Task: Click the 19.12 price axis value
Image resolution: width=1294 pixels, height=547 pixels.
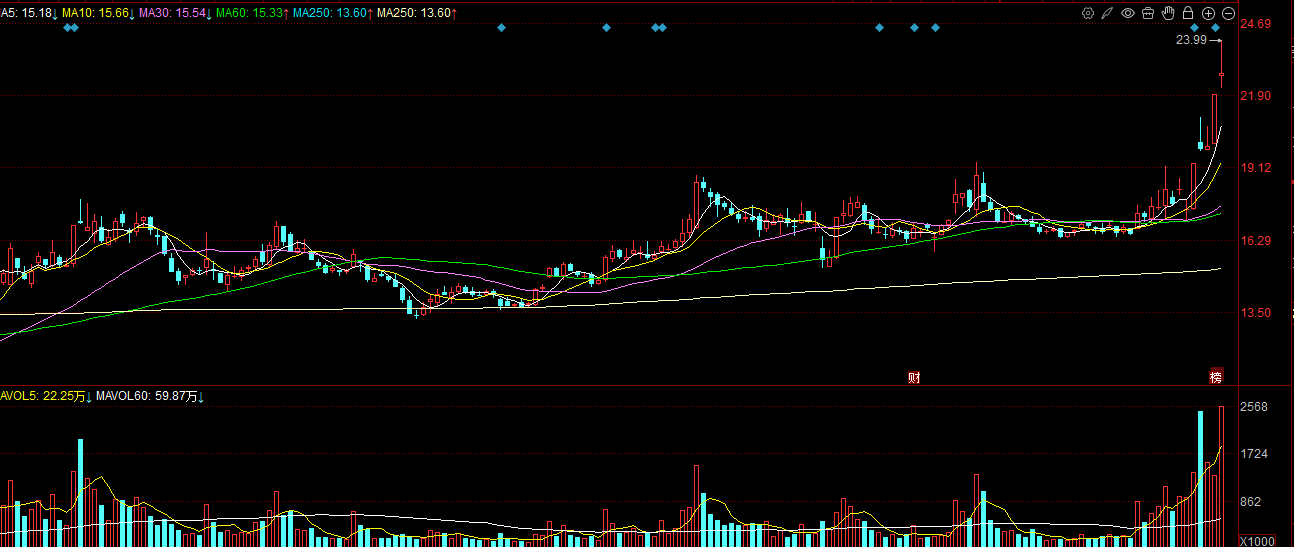Action: click(1255, 168)
